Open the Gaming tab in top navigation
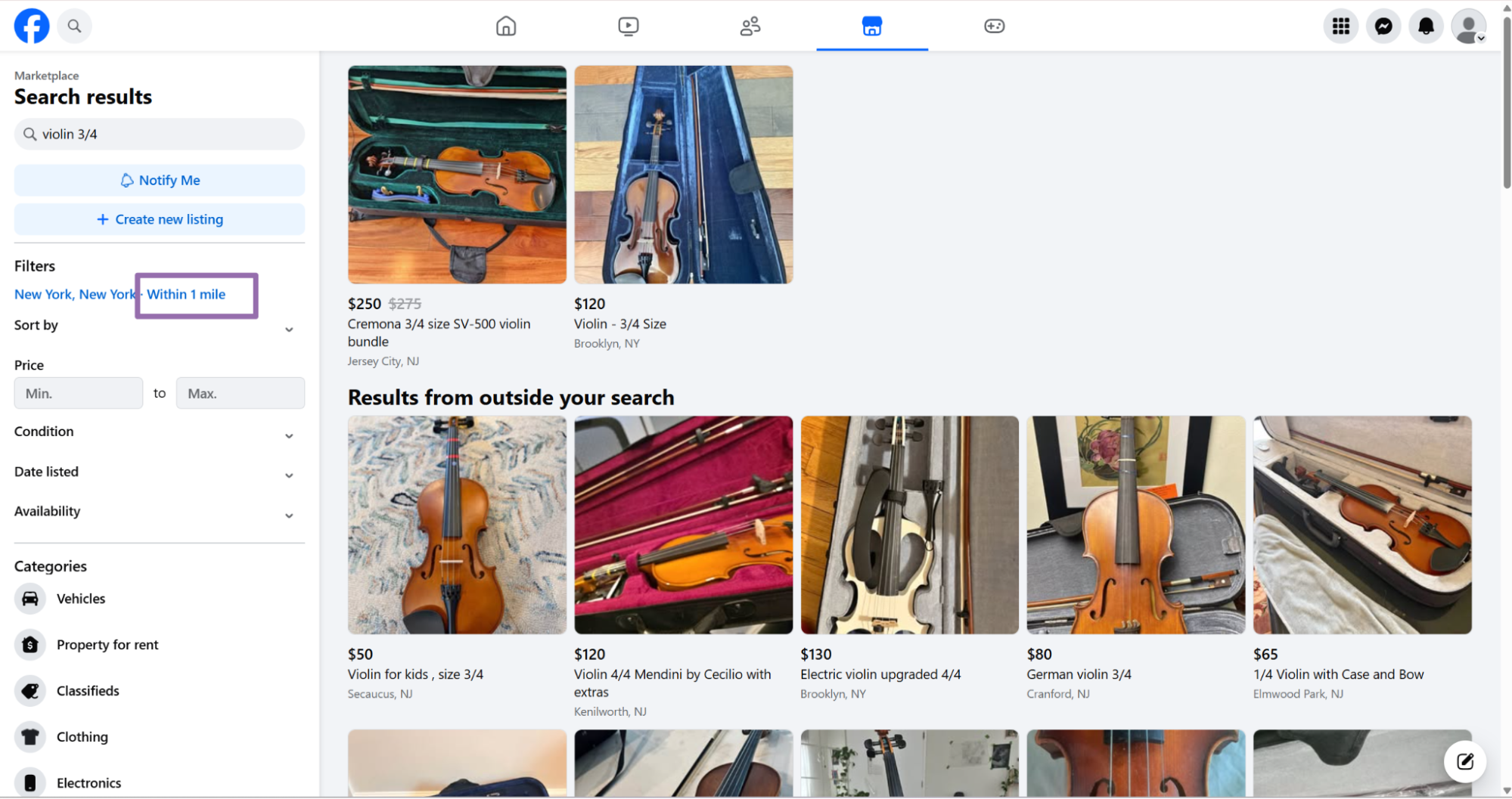1512x799 pixels. [994, 26]
